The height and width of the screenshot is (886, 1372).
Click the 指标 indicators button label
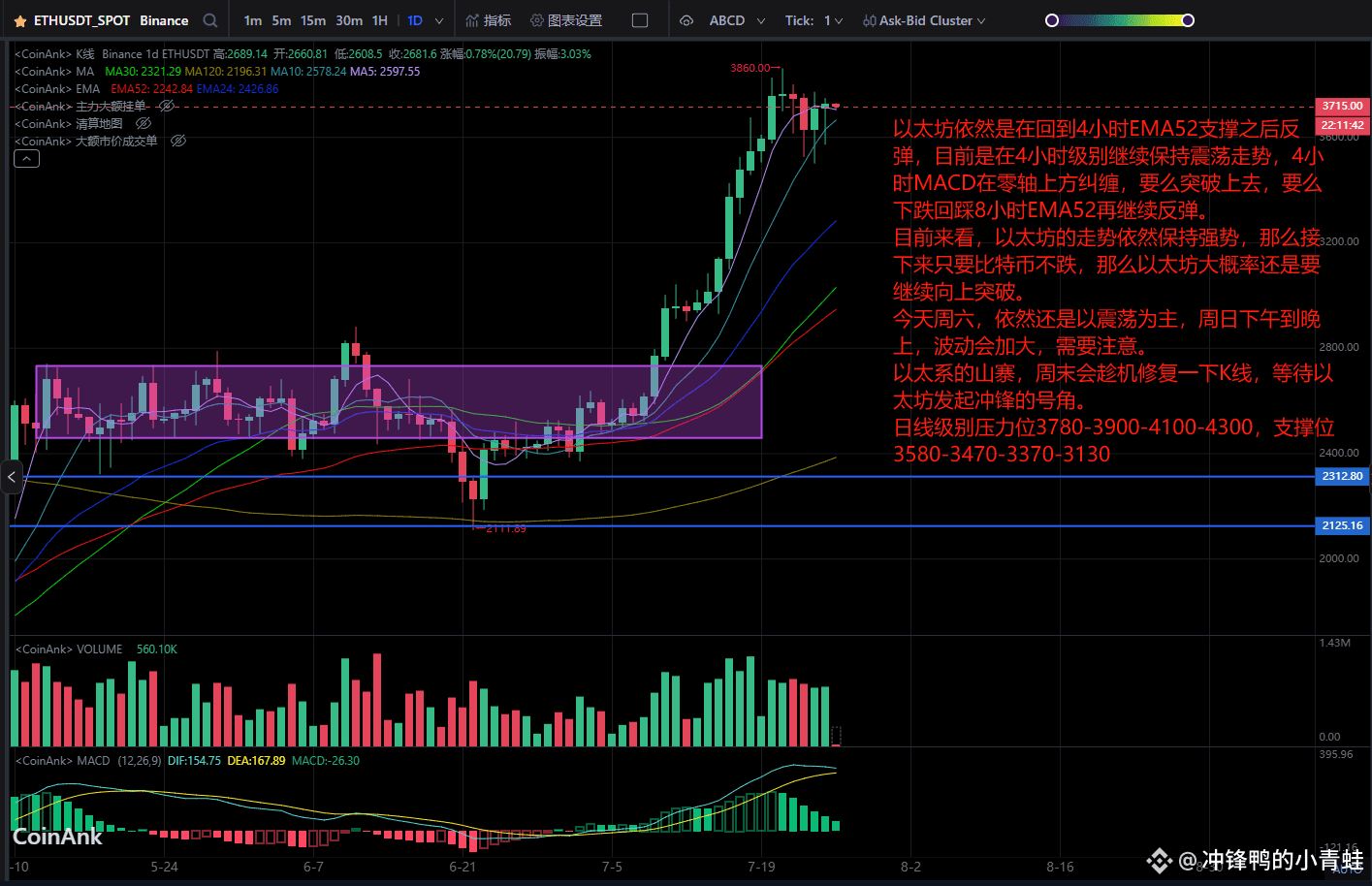pos(497,20)
